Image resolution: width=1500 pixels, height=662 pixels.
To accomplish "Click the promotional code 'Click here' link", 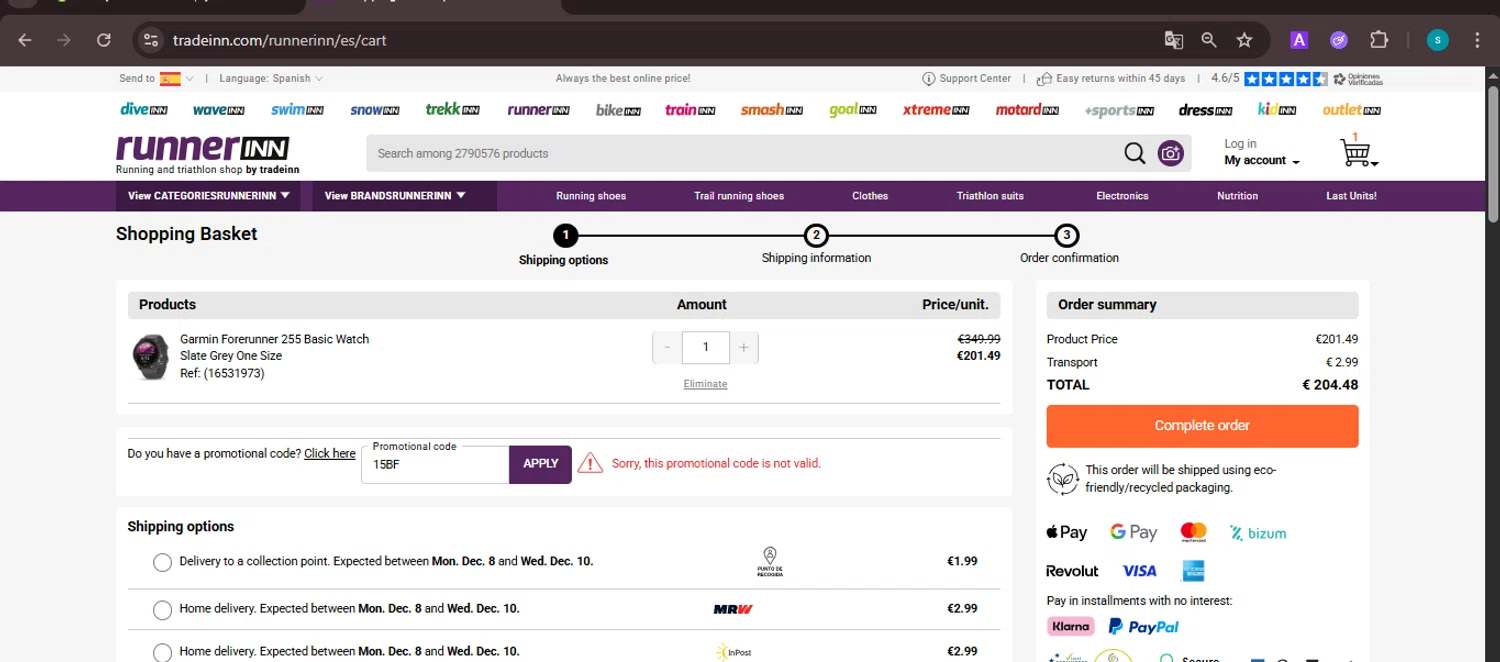I will click(330, 454).
